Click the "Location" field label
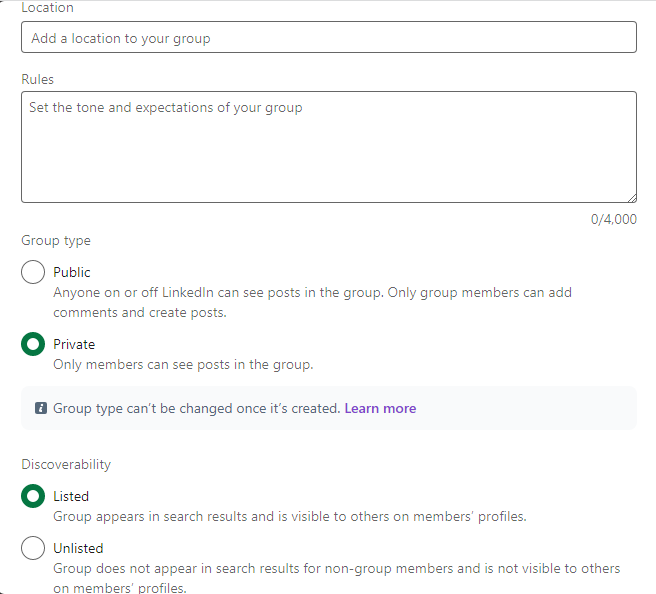The image size is (656, 594). (x=47, y=8)
